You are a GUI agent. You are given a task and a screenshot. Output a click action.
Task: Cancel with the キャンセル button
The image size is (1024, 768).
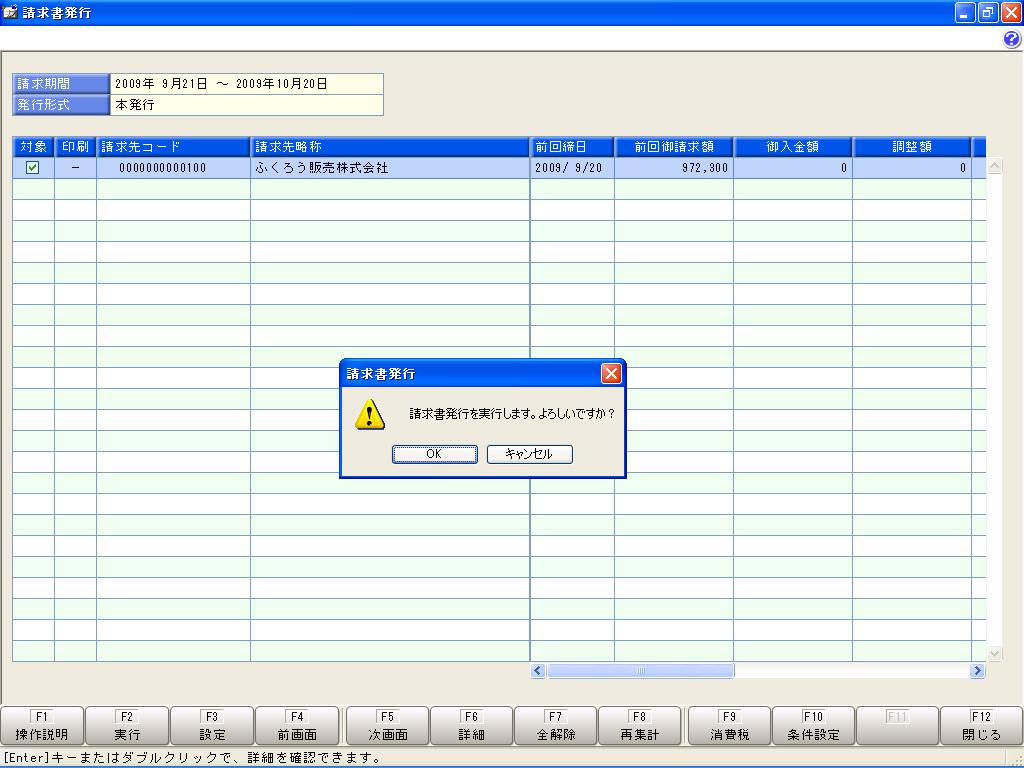pyautogui.click(x=530, y=454)
